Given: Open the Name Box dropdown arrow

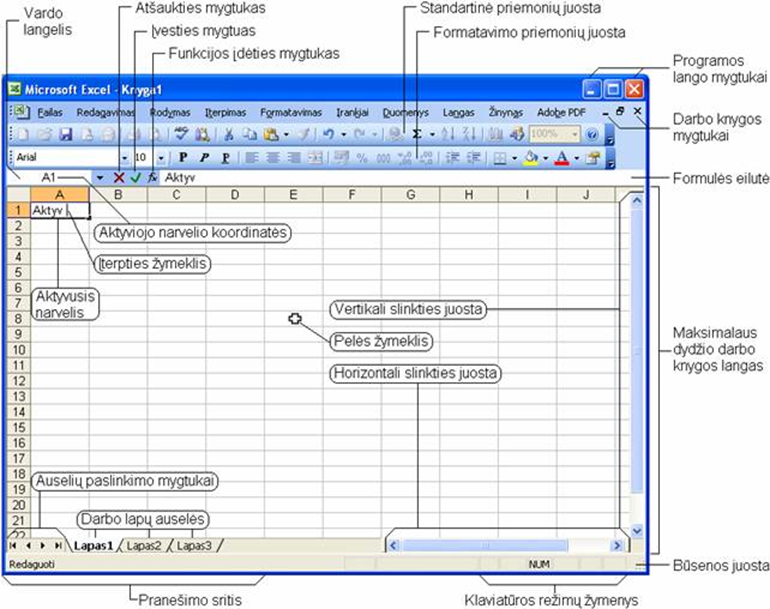Looking at the screenshot, I should click(x=100, y=177).
